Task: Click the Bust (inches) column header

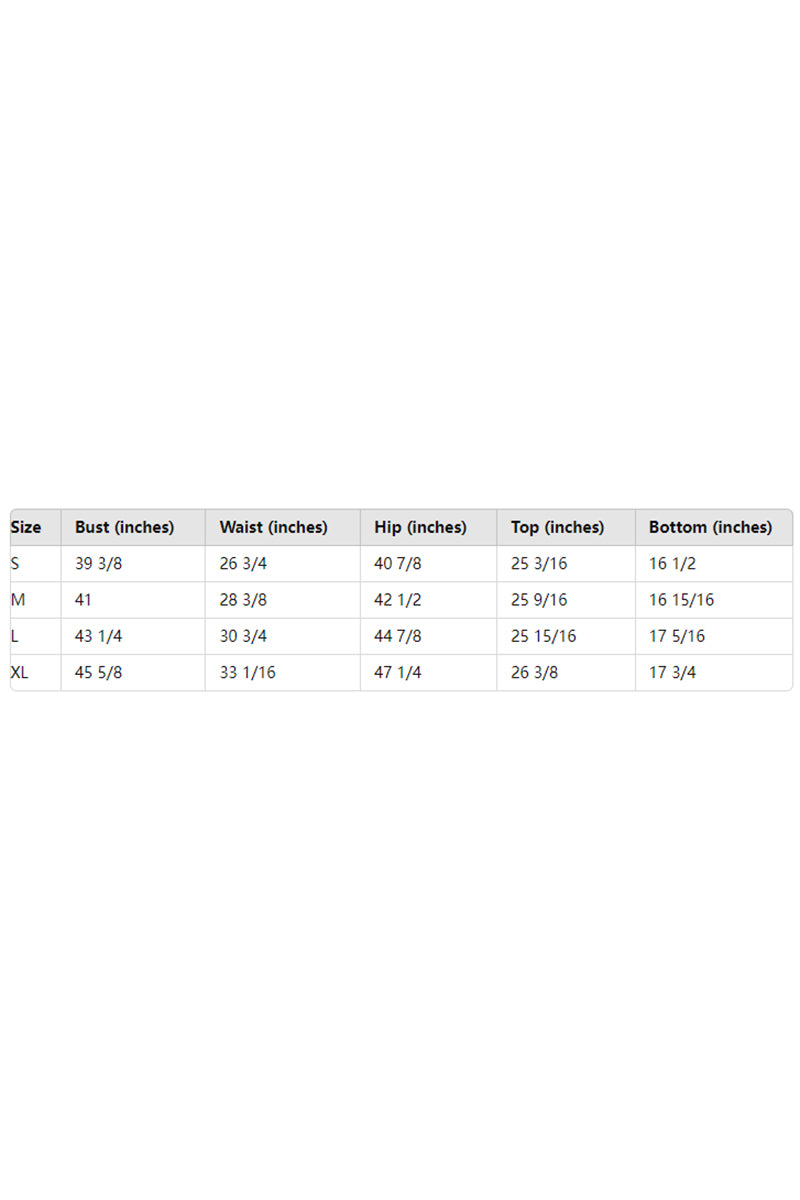Action: point(124,527)
